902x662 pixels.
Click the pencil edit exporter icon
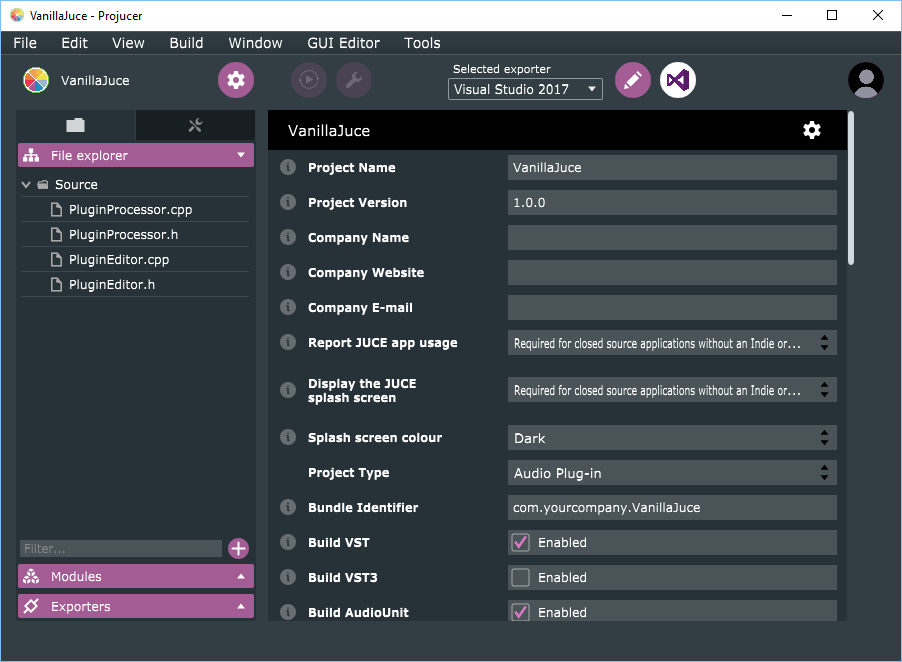coord(632,80)
